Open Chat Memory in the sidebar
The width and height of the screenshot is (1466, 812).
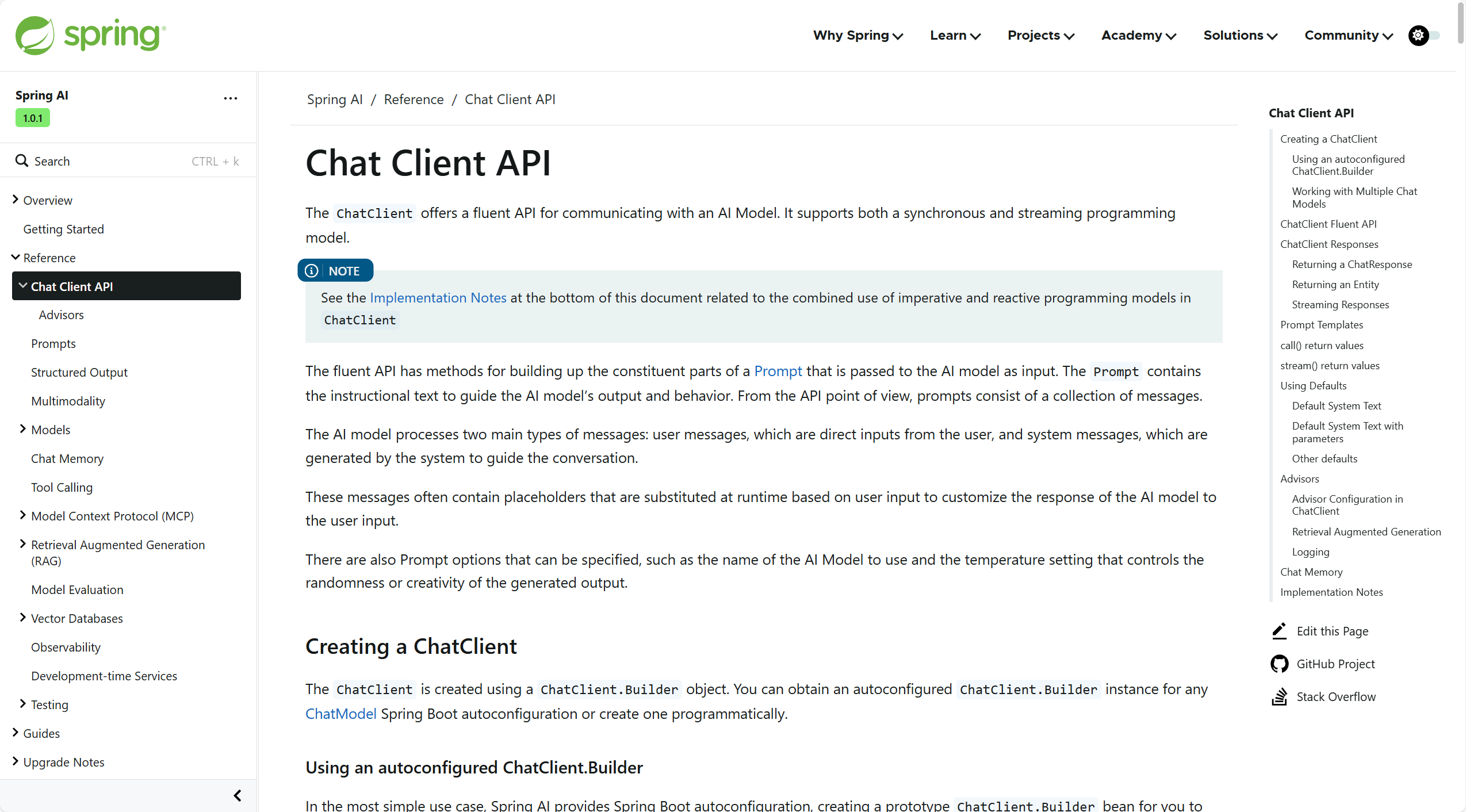coord(67,458)
